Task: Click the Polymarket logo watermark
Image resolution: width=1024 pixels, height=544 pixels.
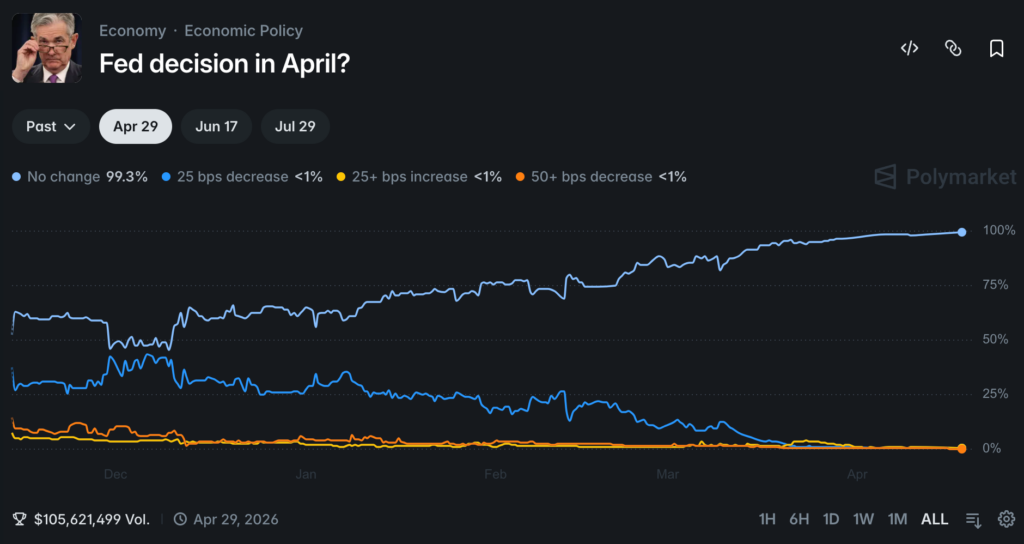Action: point(944,177)
